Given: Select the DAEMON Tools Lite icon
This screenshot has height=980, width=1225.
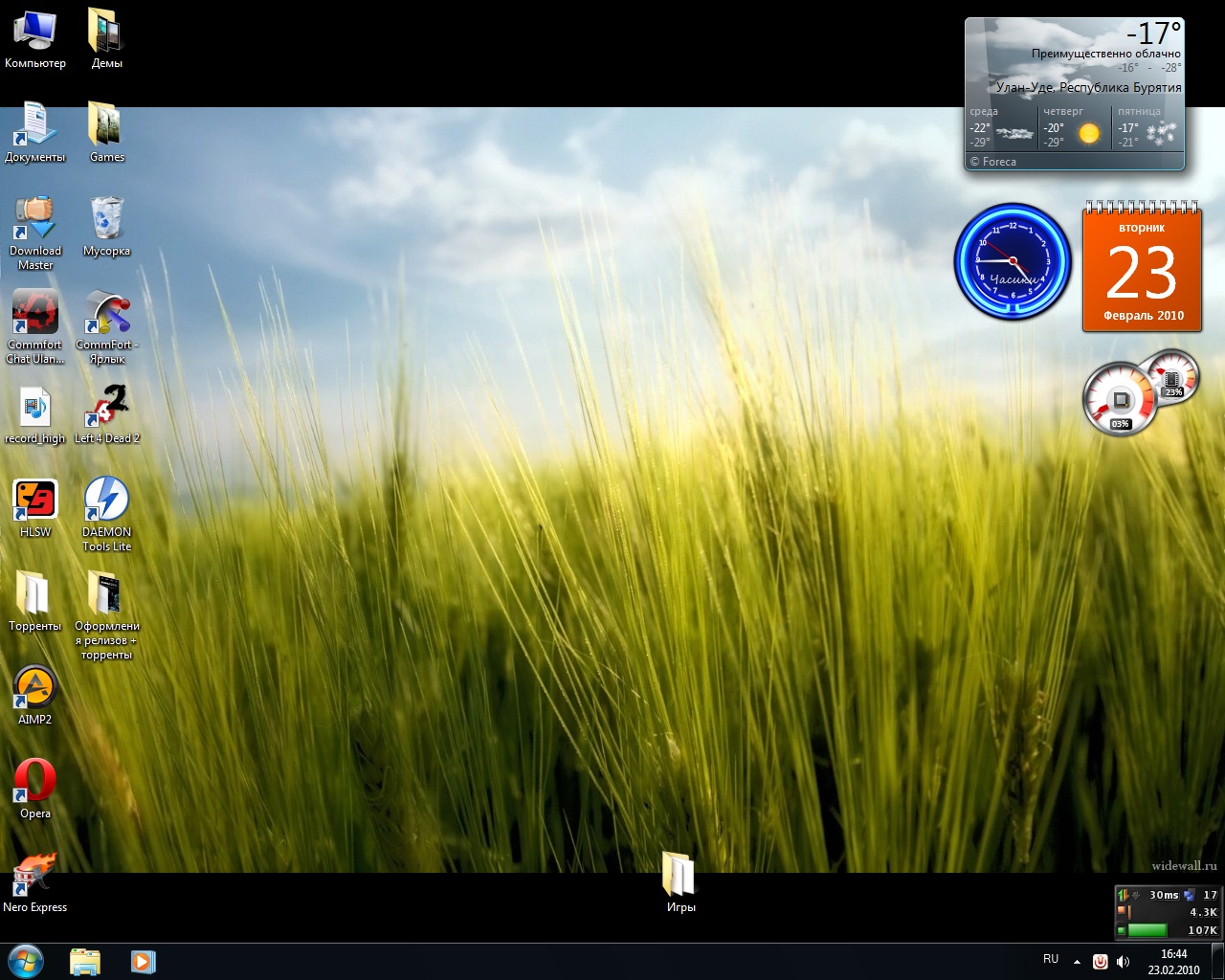Looking at the screenshot, I should coord(106,500).
